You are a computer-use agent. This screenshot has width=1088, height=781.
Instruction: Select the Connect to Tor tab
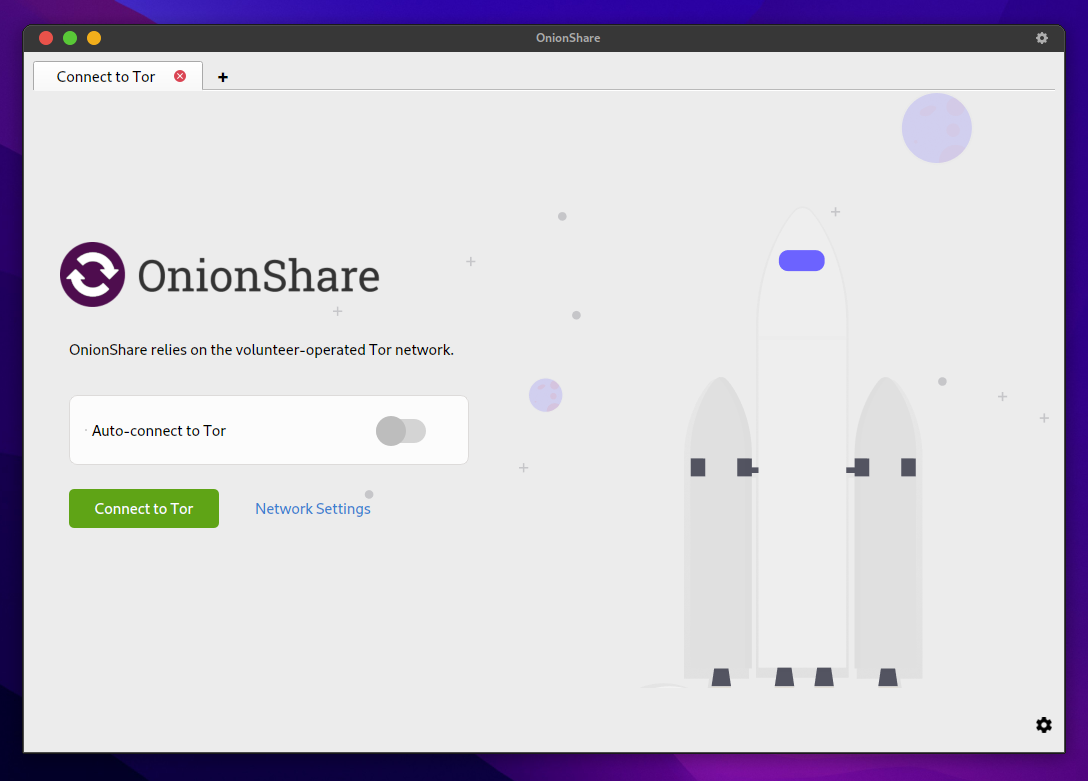(104, 76)
